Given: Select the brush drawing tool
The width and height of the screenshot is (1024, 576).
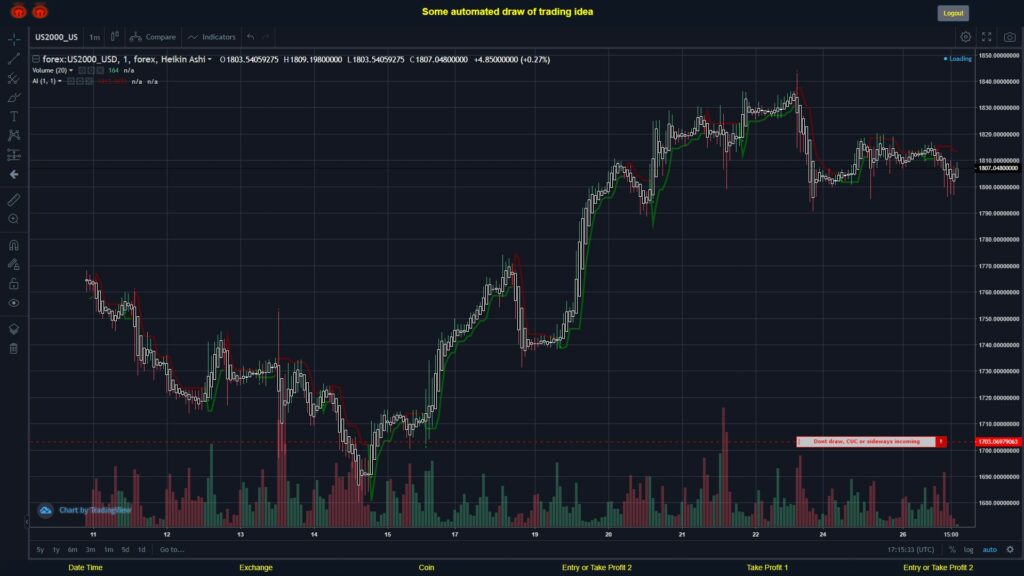Looking at the screenshot, I should point(14,97).
